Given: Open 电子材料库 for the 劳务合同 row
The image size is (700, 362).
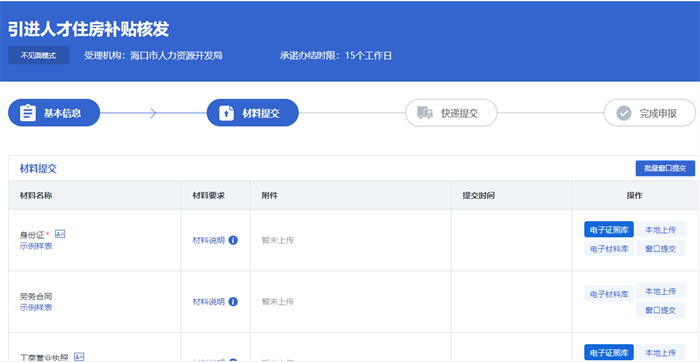Looking at the screenshot, I should point(609,294).
